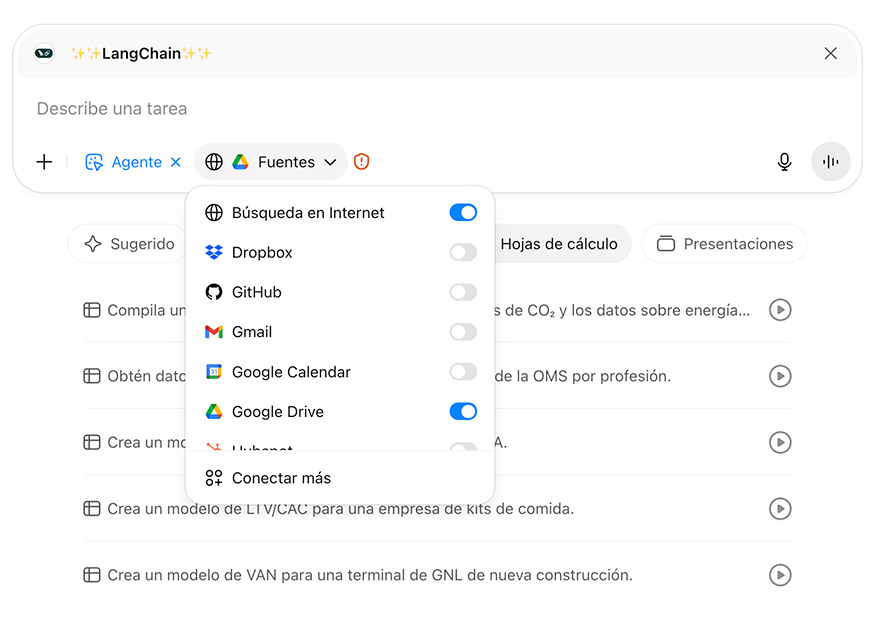Screen dimensions: 875x620
Task: Click the Presentaciones slides icon
Action: tap(666, 244)
